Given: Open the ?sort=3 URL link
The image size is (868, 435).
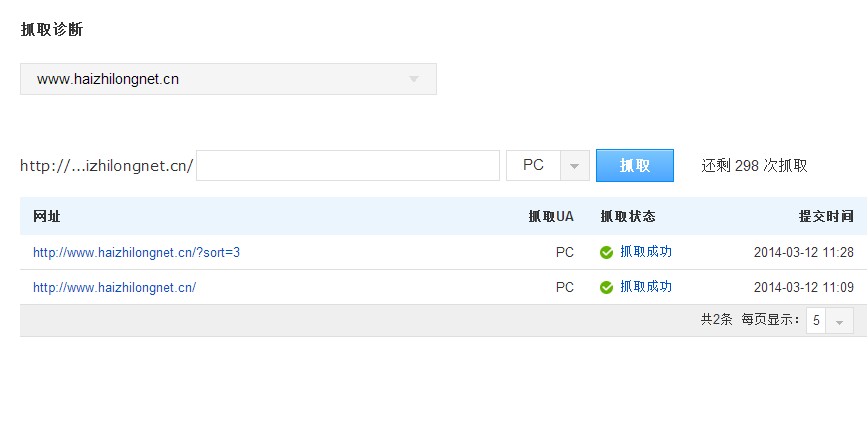Looking at the screenshot, I should [x=136, y=252].
